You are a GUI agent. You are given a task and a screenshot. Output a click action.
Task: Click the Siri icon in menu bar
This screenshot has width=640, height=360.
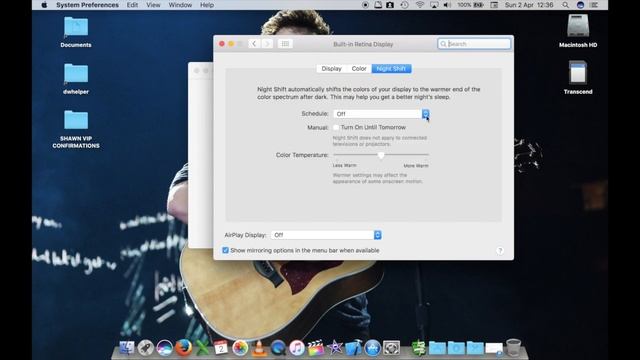(580, 5)
